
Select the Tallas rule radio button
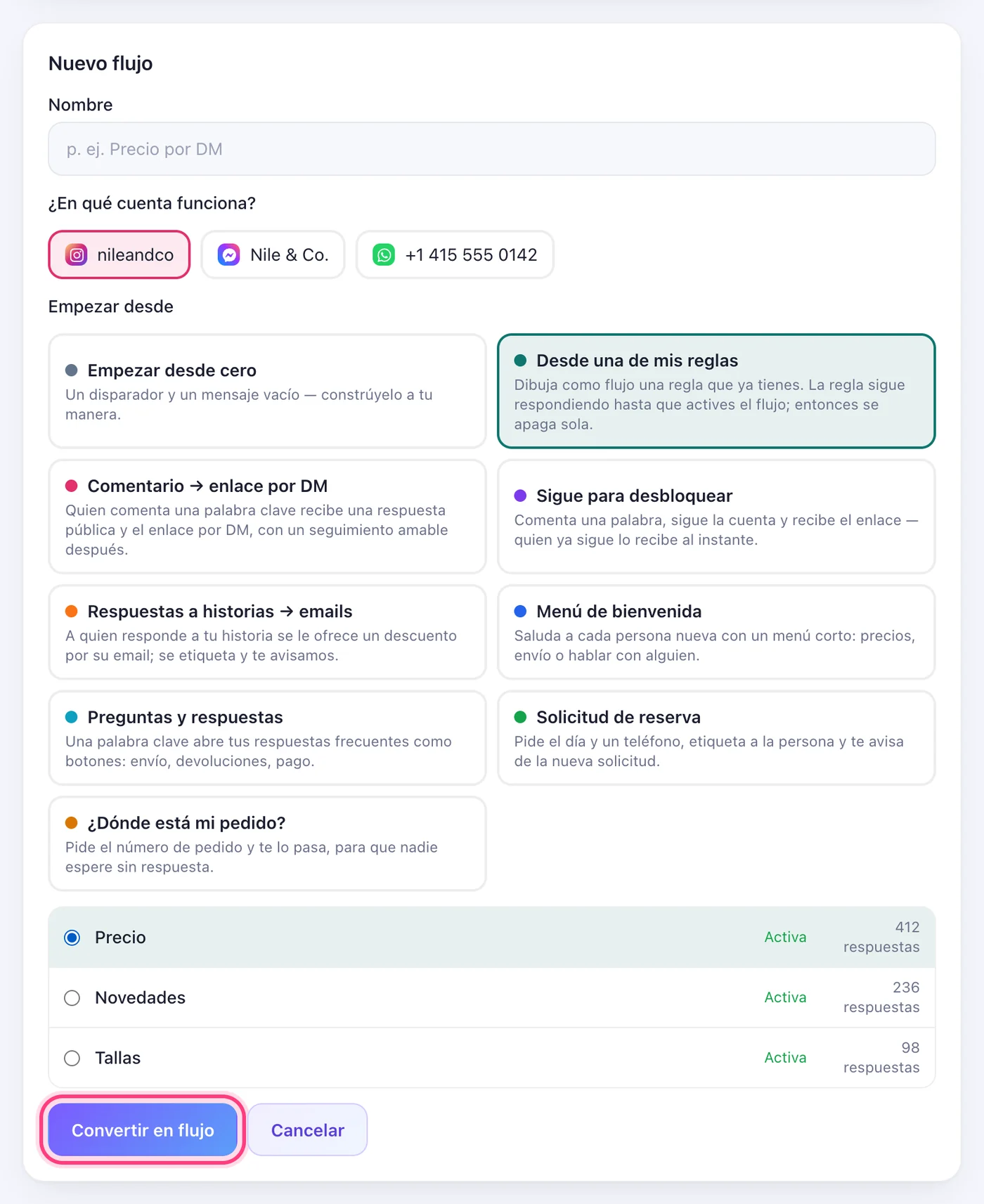tap(72, 1059)
